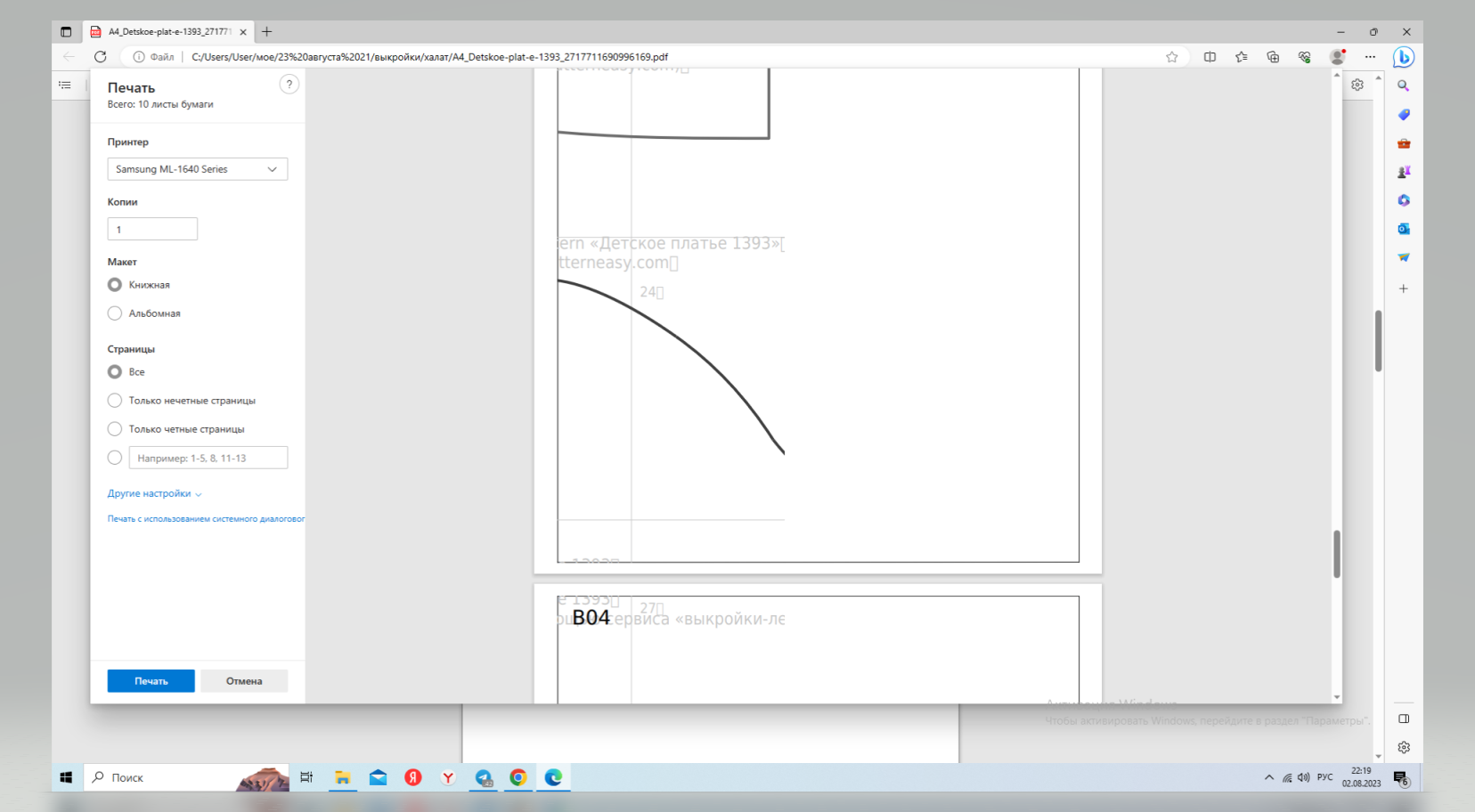Image resolution: width=1475 pixels, height=812 pixels.
Task: Add page to favorites star icon
Action: pyautogui.click(x=1171, y=57)
